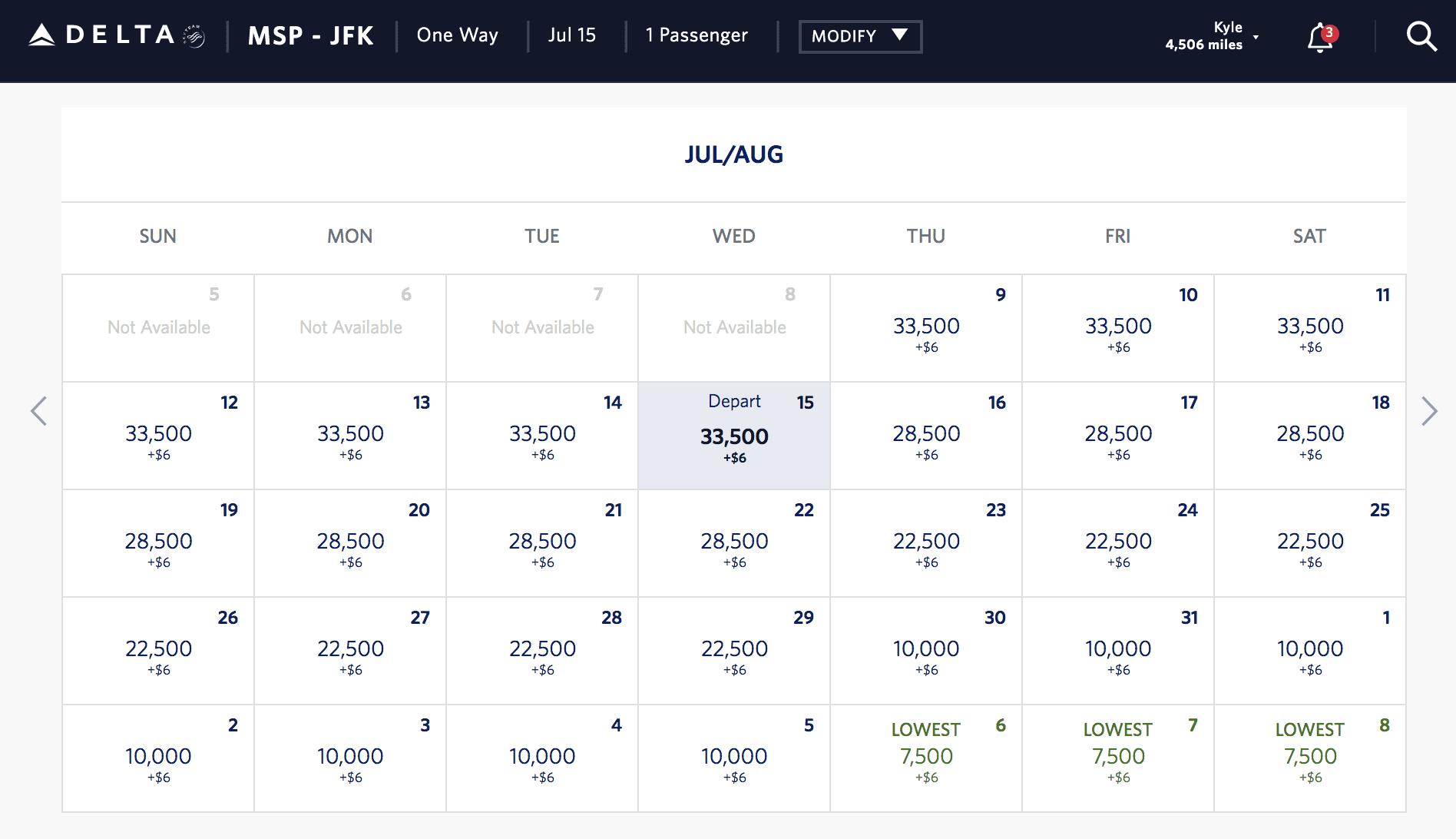Open the search magnifier
Viewport: 1456px width, 839px height.
(1421, 36)
